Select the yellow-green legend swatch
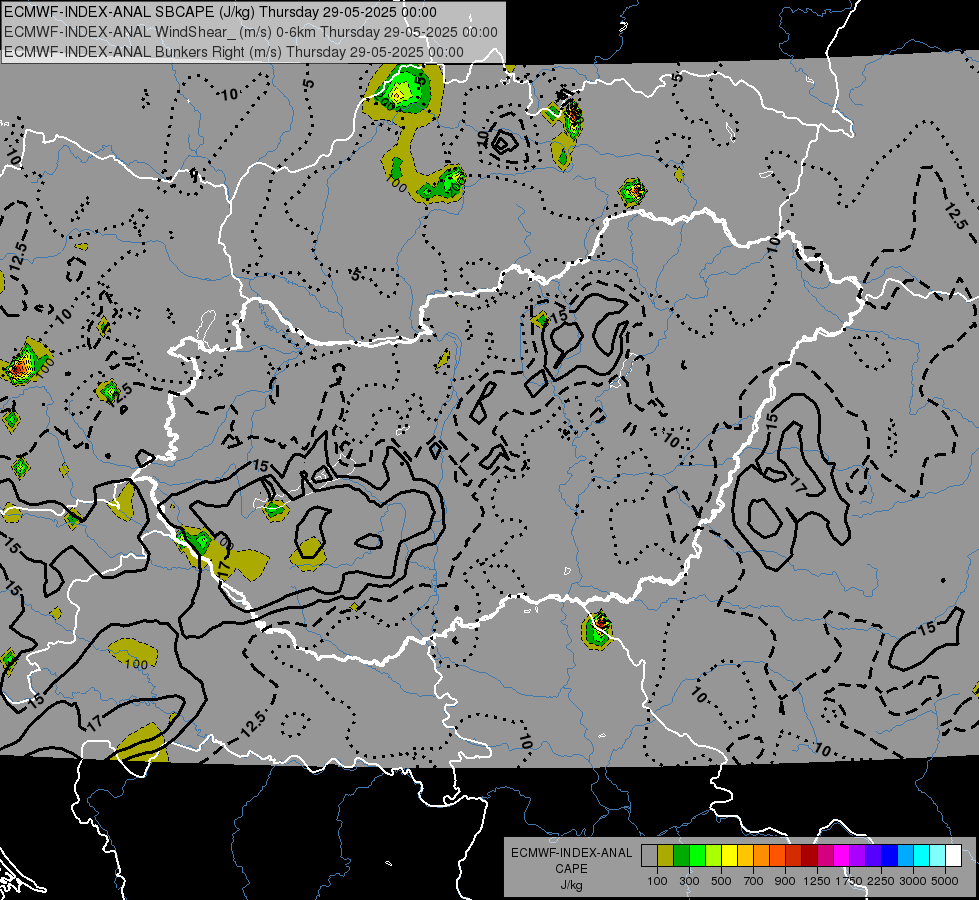979x900 pixels. 714,856
